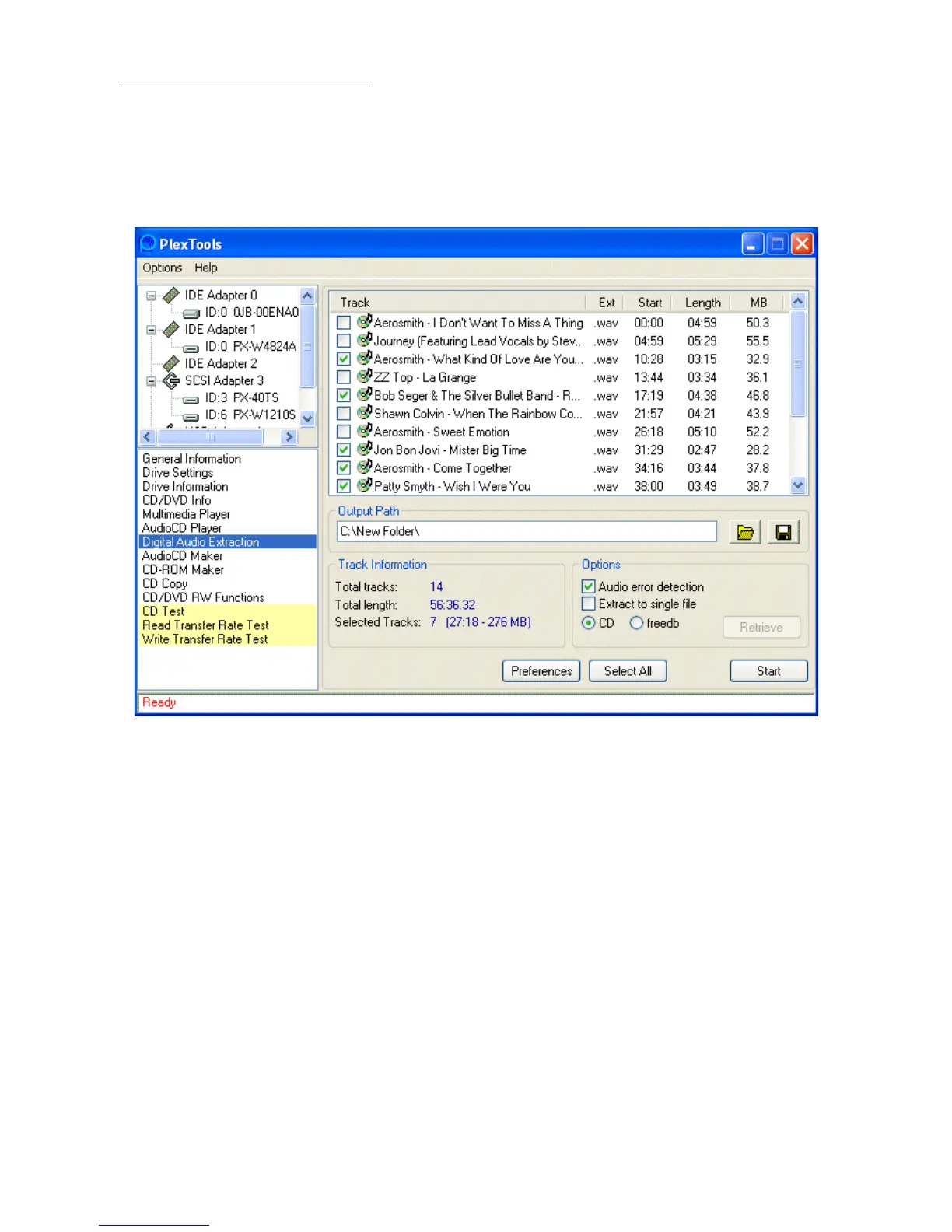Image resolution: width=952 pixels, height=1232 pixels.
Task: Select Drive Settings in function list
Action: [x=177, y=473]
